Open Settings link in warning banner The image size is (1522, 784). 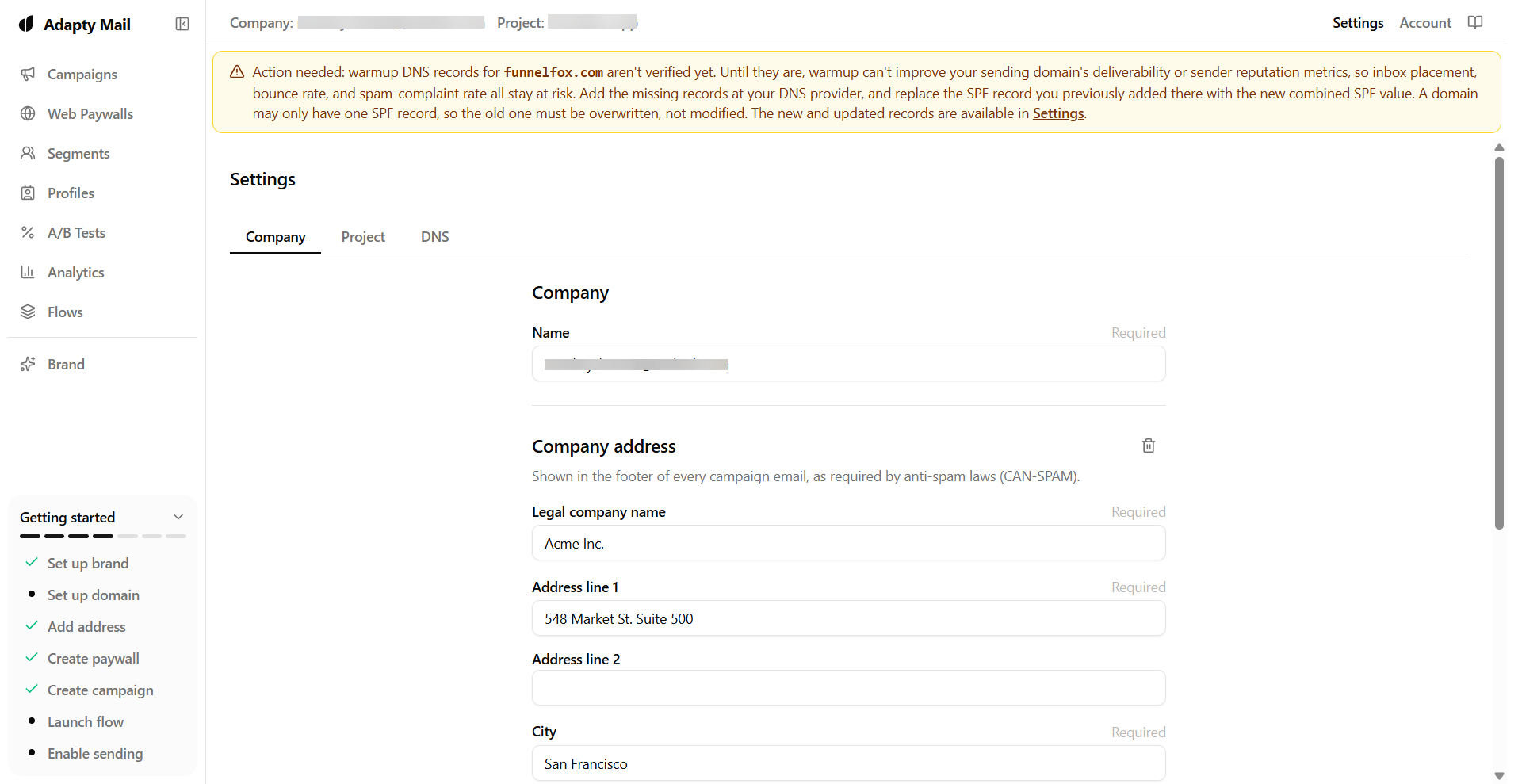click(x=1057, y=113)
